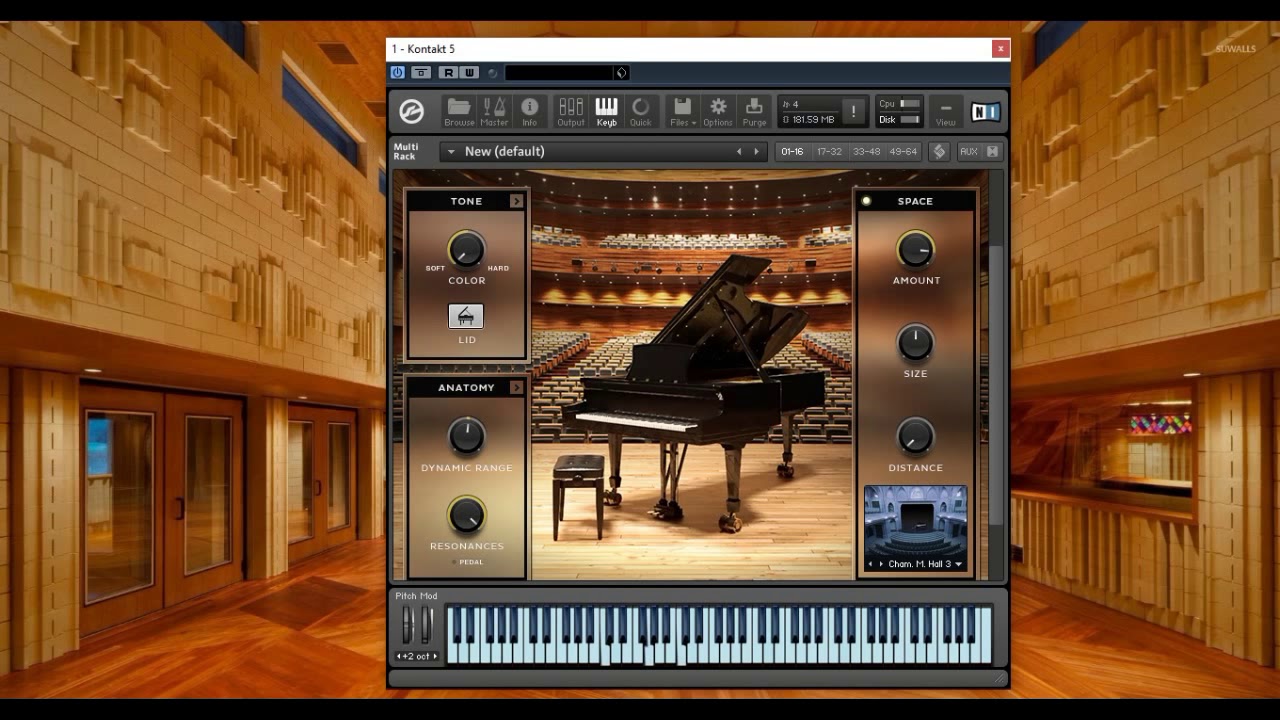Switch to rack page 17-32
The height and width of the screenshot is (720, 1280).
click(x=829, y=152)
